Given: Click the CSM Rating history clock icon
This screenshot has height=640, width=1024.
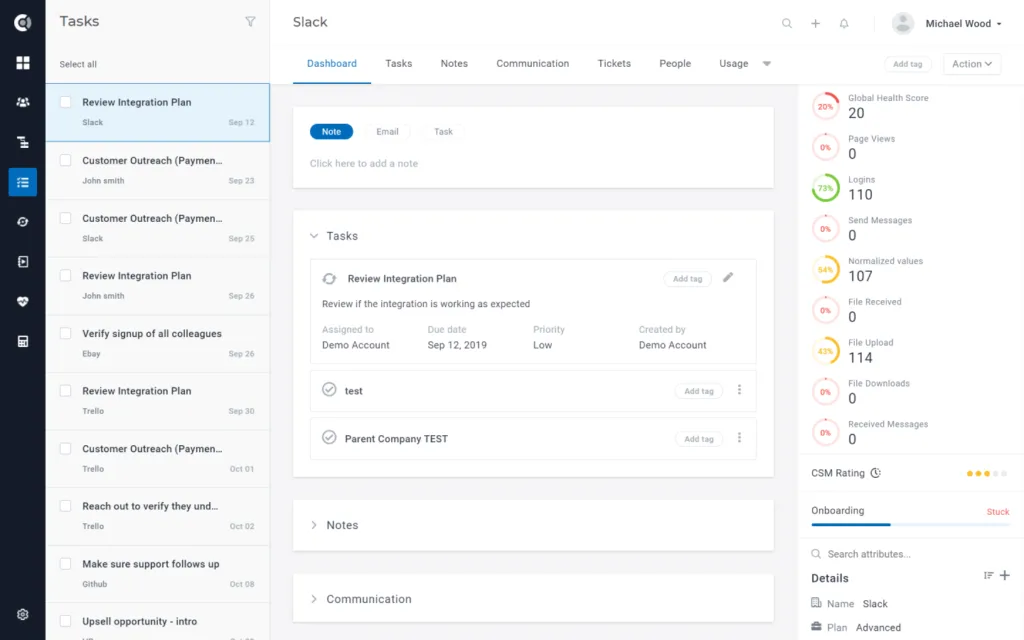Looking at the screenshot, I should (876, 473).
